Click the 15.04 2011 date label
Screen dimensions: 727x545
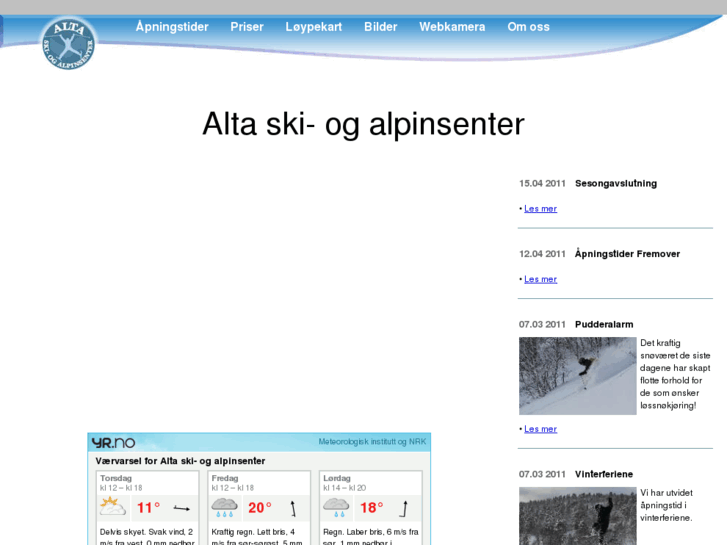(542, 183)
